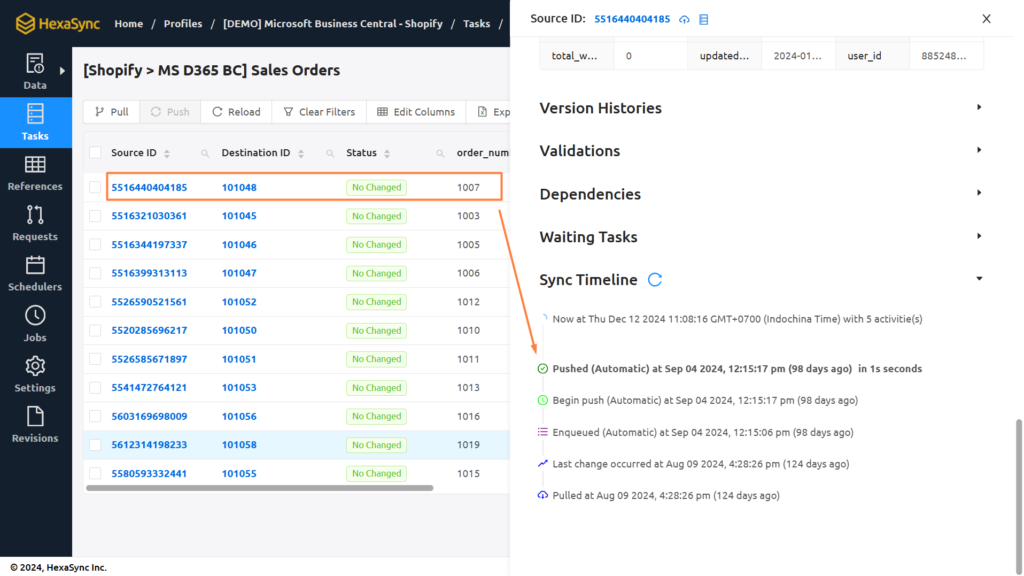This screenshot has height=576, width=1024.
Task: Check the checkbox on the 5612314198233 row
Action: tap(93, 444)
